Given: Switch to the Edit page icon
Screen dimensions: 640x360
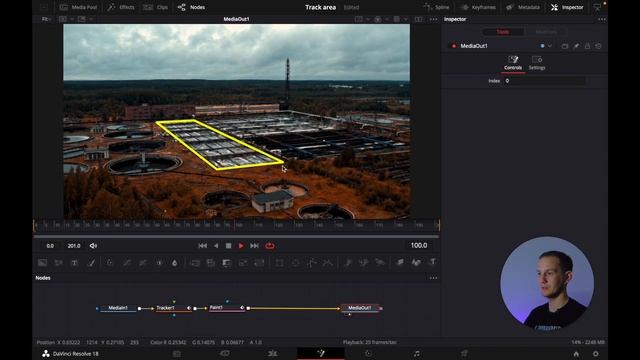Looking at the screenshot, I should 273,353.
